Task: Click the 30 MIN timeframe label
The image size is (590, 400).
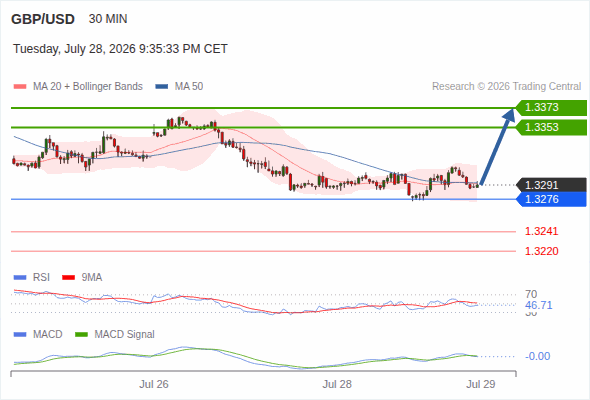Action: click(108, 19)
